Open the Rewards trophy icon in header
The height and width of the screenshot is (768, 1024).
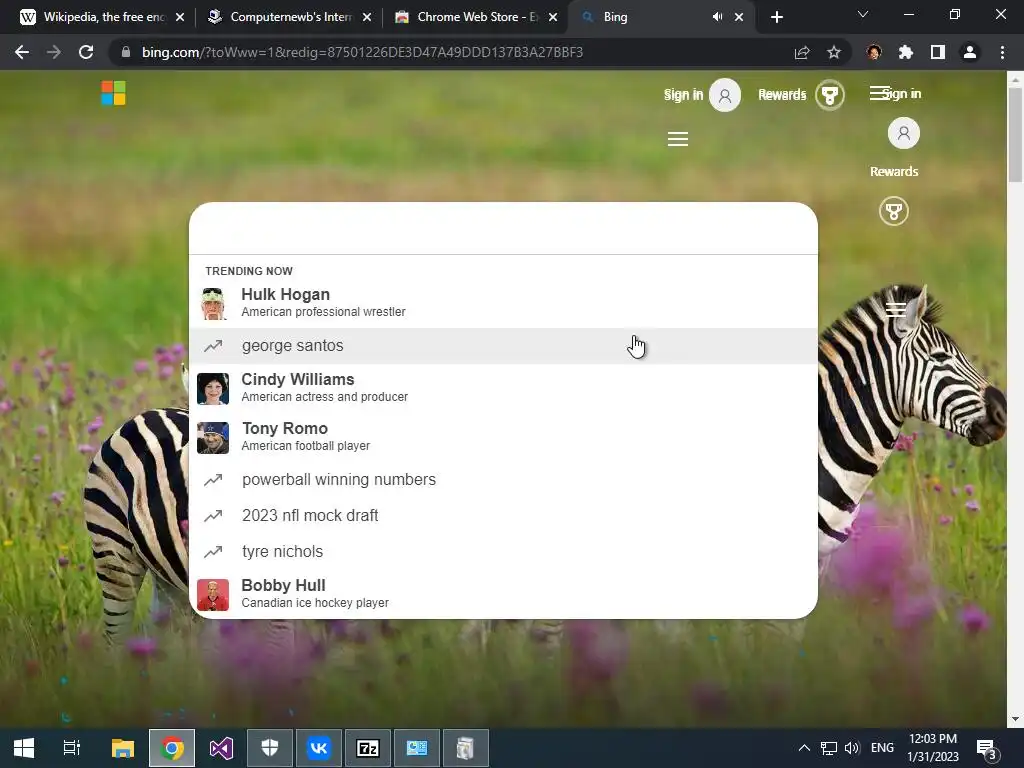[829, 95]
